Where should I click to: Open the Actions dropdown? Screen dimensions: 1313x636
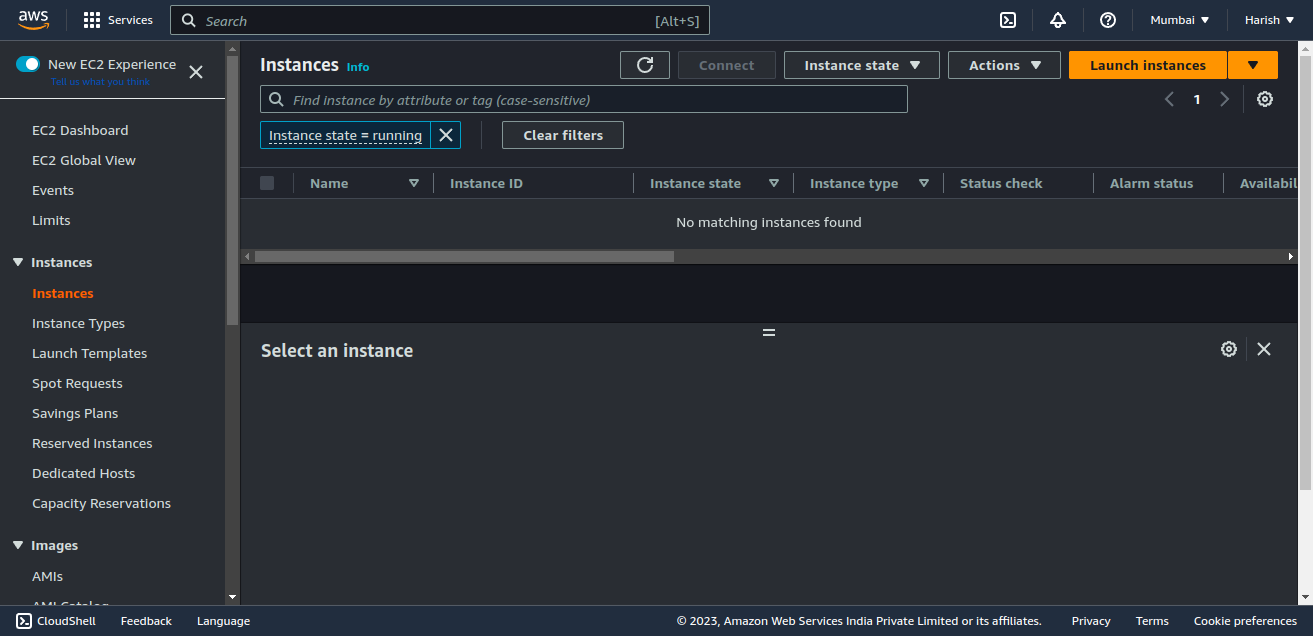[1004, 65]
